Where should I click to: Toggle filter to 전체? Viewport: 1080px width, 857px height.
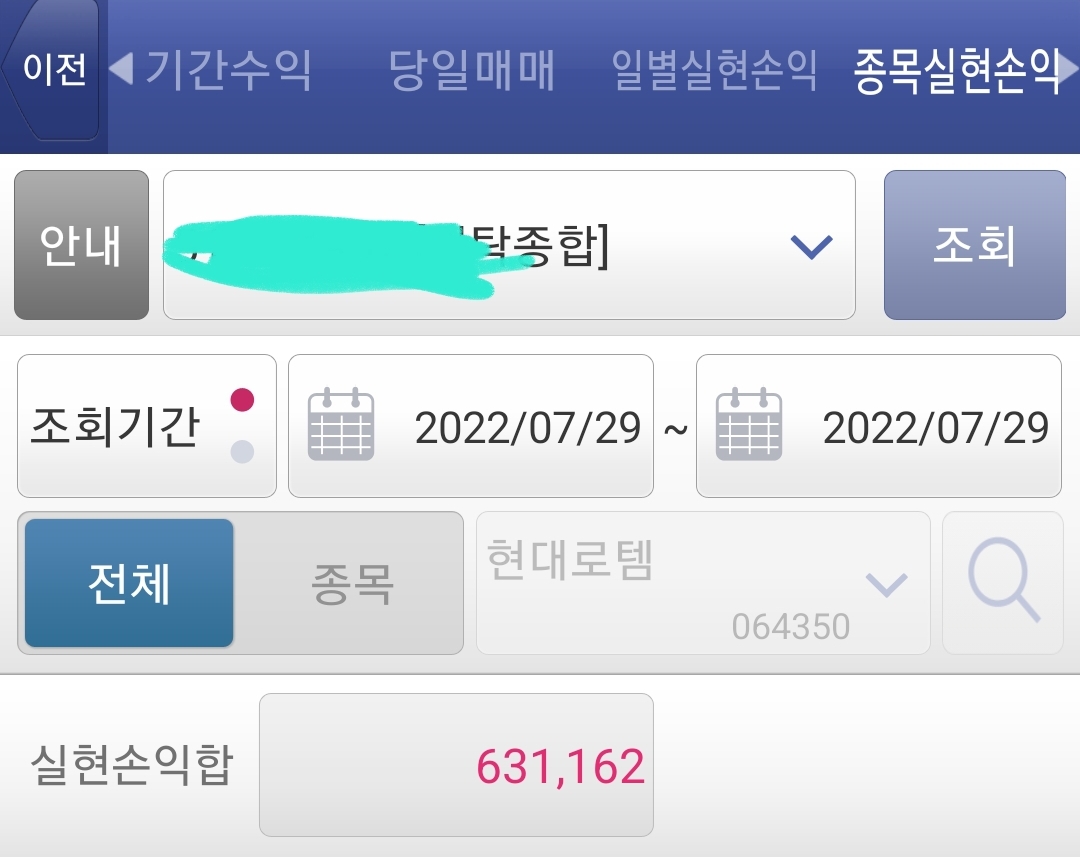point(129,583)
